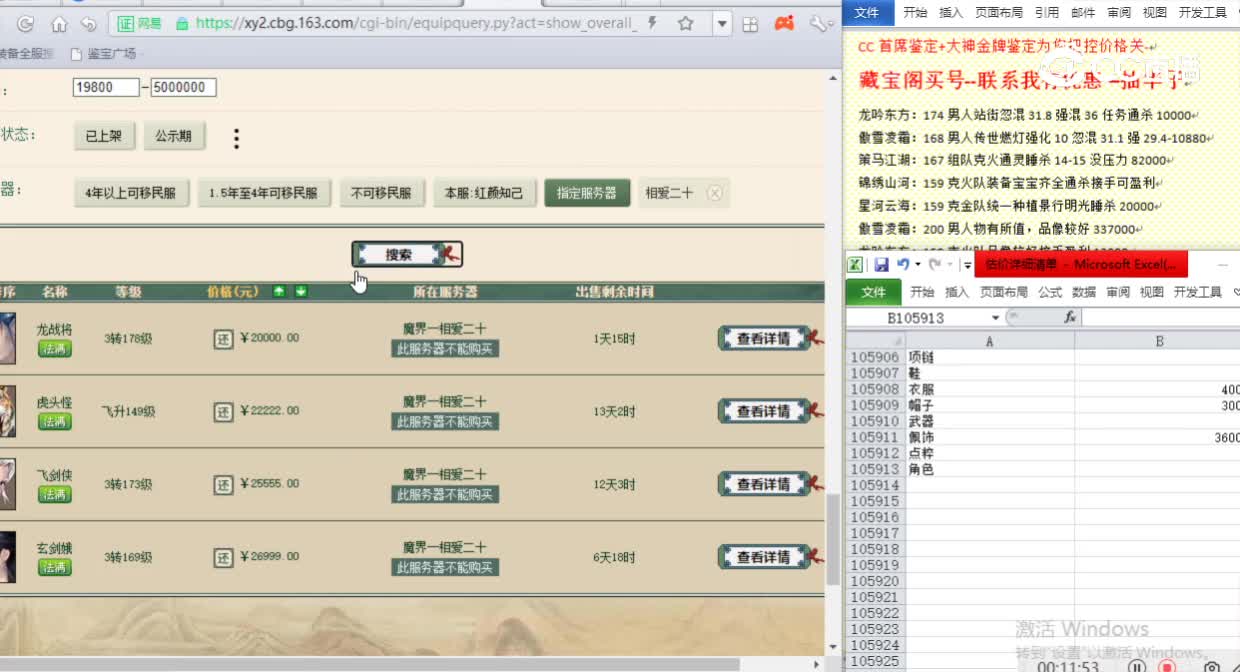Viewport: 1240px width, 672px height.
Task: Customize Excel quick access toolbar
Action: [x=967, y=265]
